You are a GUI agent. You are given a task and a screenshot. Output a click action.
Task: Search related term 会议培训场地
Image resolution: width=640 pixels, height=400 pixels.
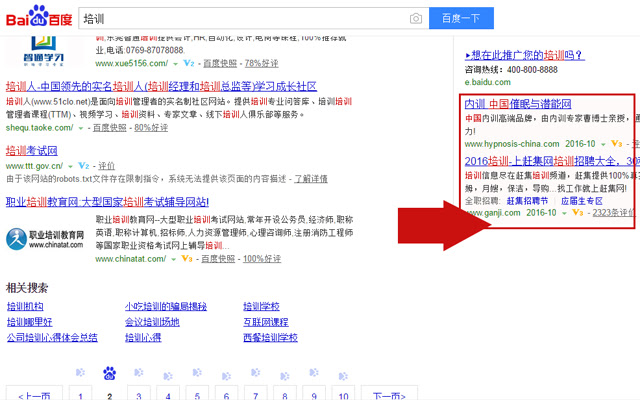coord(152,322)
